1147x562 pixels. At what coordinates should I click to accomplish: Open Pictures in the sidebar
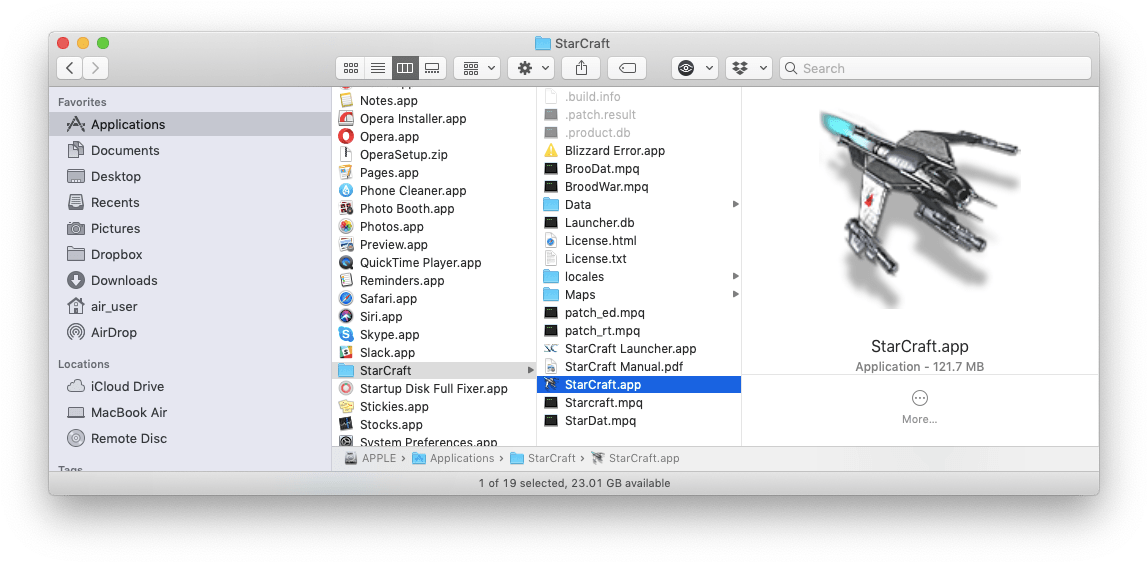click(190, 228)
